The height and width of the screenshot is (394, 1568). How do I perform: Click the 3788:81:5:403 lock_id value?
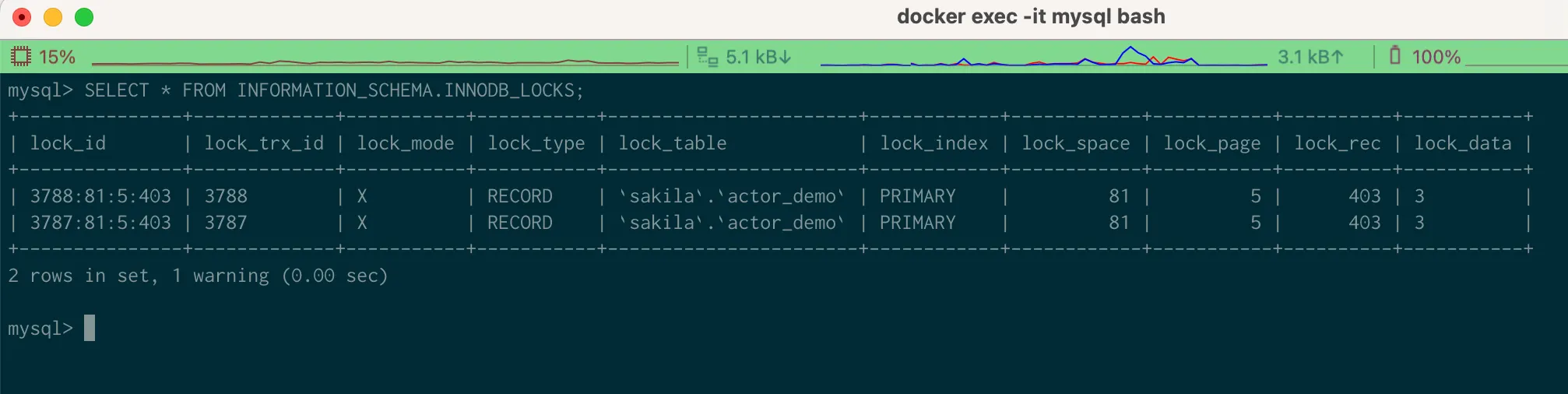(x=100, y=196)
